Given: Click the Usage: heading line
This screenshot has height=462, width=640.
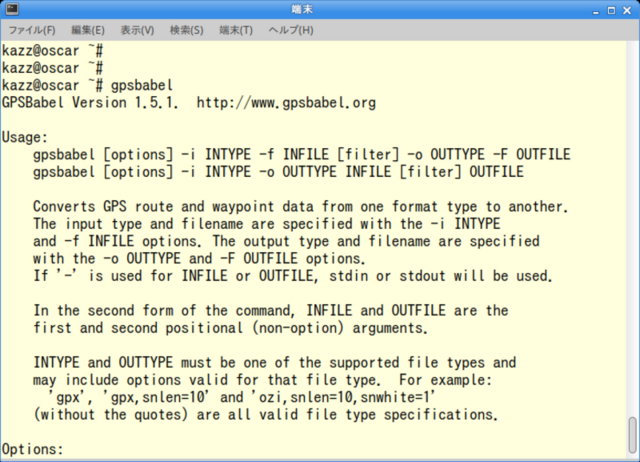Looking at the screenshot, I should coord(25,138).
